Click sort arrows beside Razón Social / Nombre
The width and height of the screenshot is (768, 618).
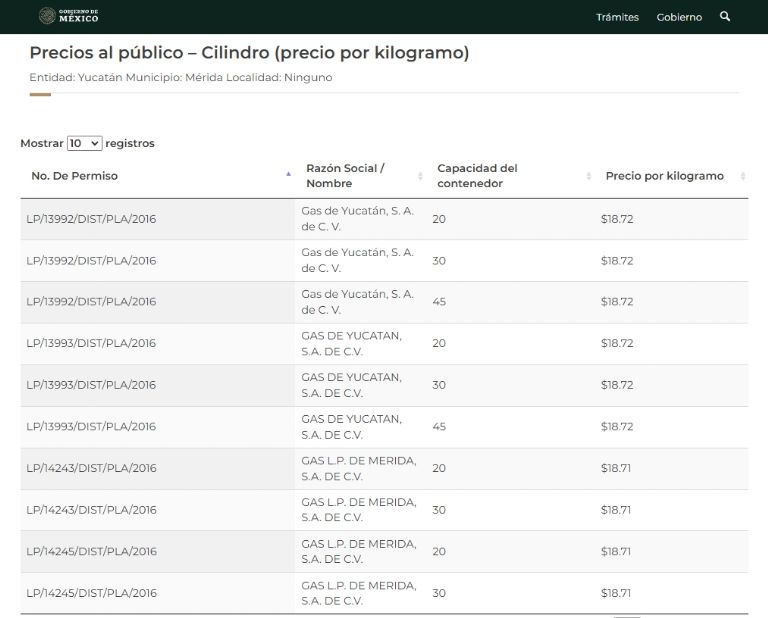(x=420, y=176)
